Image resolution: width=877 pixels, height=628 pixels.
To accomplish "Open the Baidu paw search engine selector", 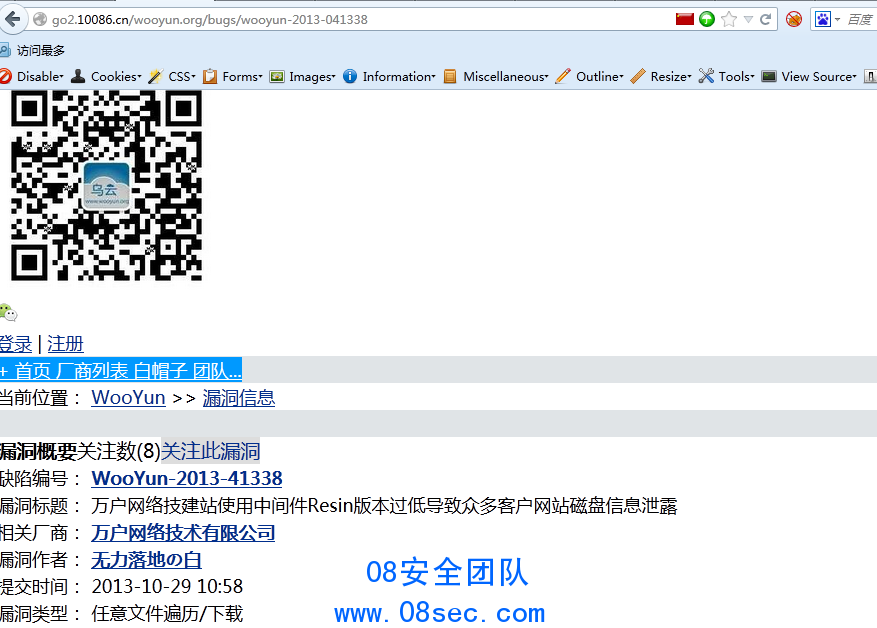I will 827,20.
